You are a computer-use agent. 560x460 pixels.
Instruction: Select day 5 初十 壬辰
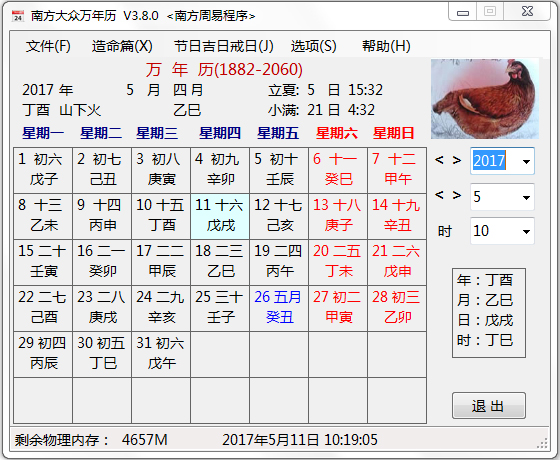[x=279, y=170]
